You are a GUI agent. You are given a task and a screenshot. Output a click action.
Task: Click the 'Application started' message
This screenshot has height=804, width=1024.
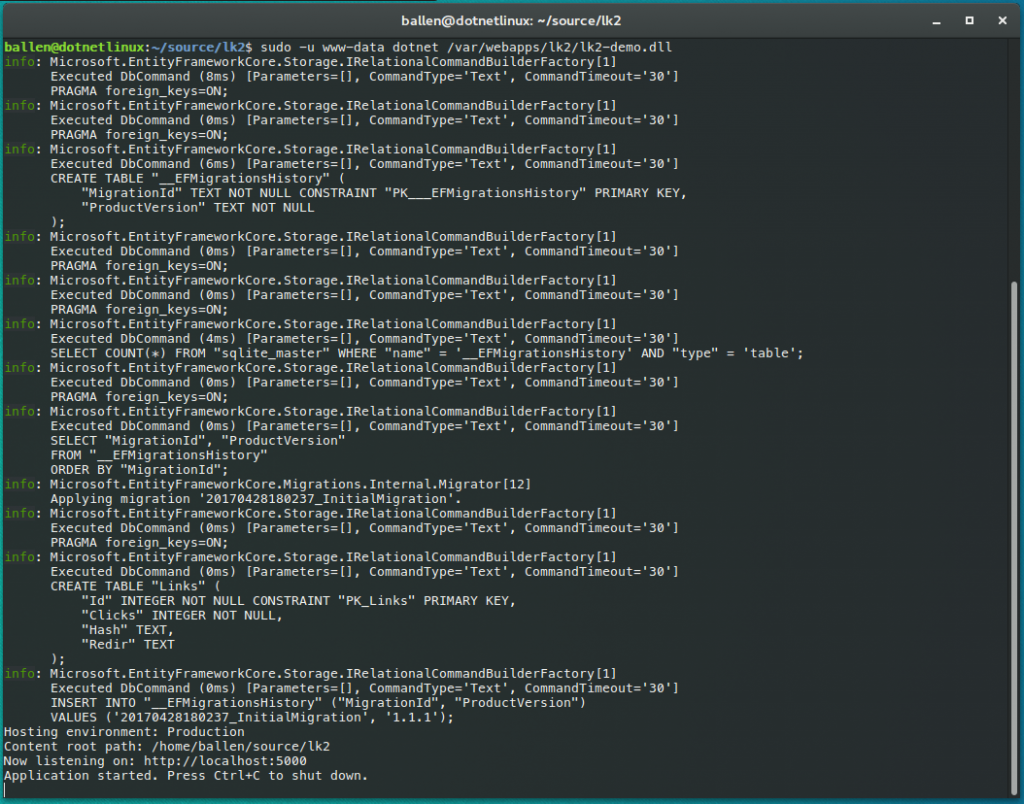(x=185, y=775)
